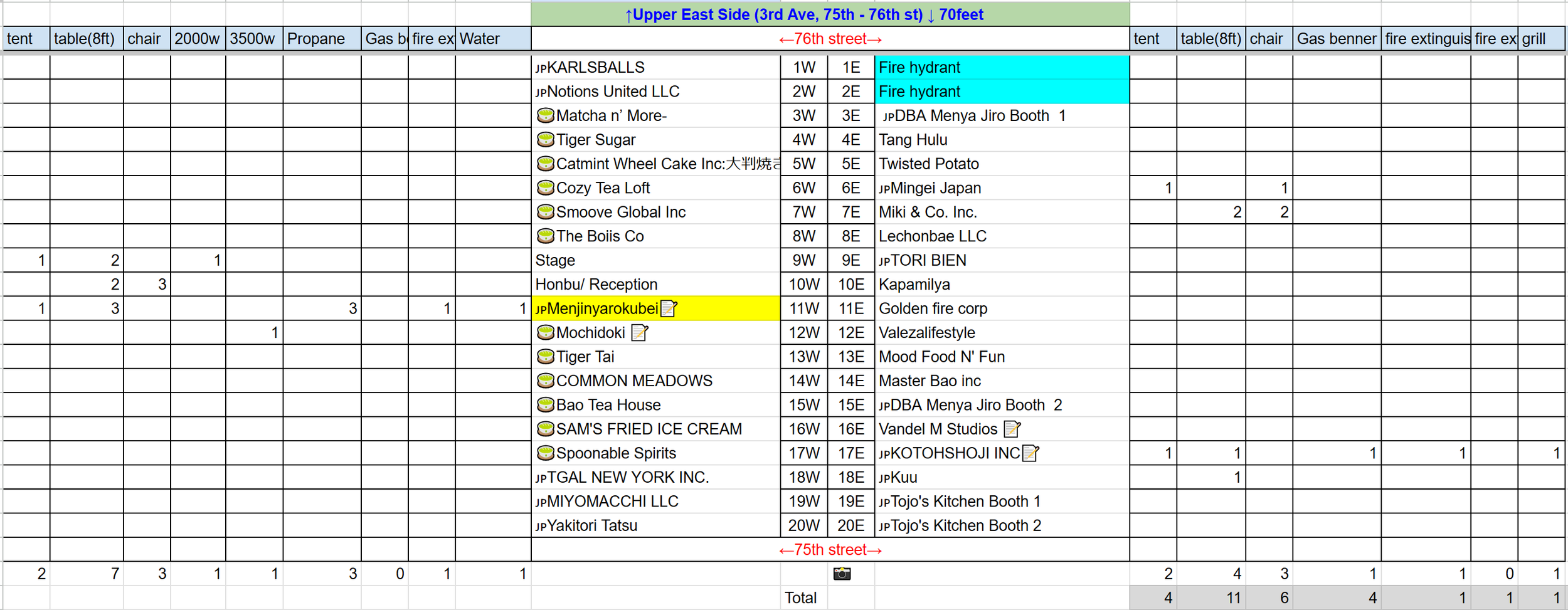Open the note icon beside KOTOHSHOJI INC
Image resolution: width=1568 pixels, height=610 pixels.
[x=1030, y=453]
